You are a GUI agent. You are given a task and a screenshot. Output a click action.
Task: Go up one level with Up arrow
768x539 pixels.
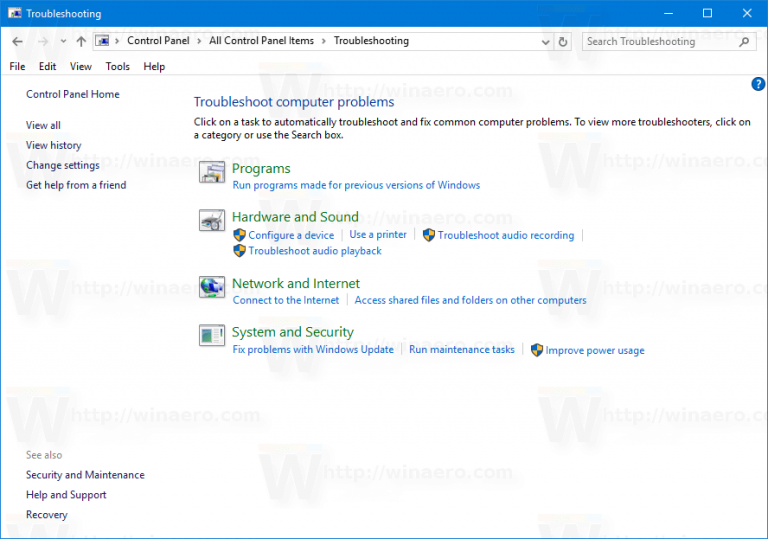[81, 41]
